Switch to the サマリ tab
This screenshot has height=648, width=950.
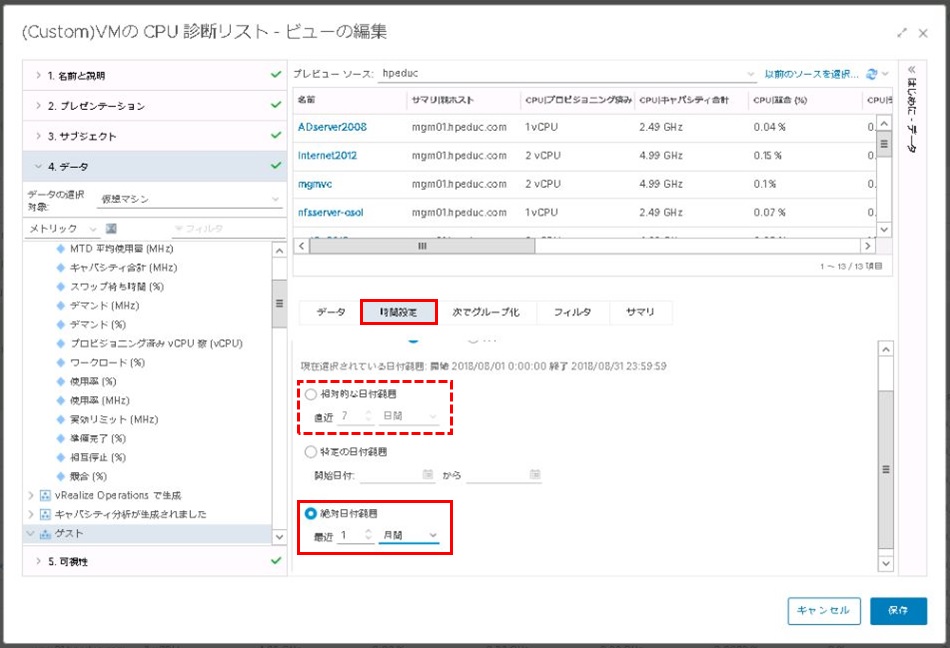coord(640,312)
